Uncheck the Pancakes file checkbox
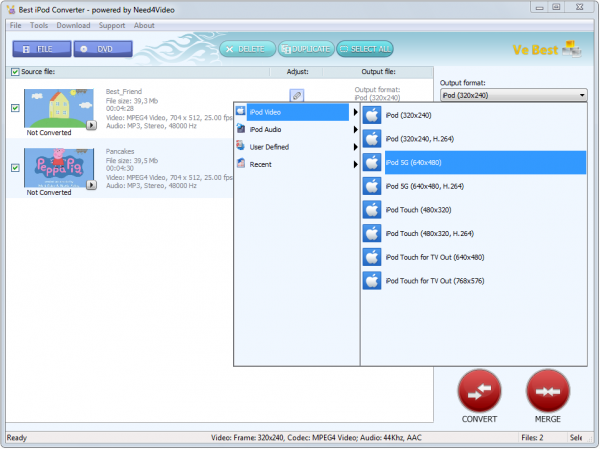The height and width of the screenshot is (449, 600). click(x=15, y=168)
